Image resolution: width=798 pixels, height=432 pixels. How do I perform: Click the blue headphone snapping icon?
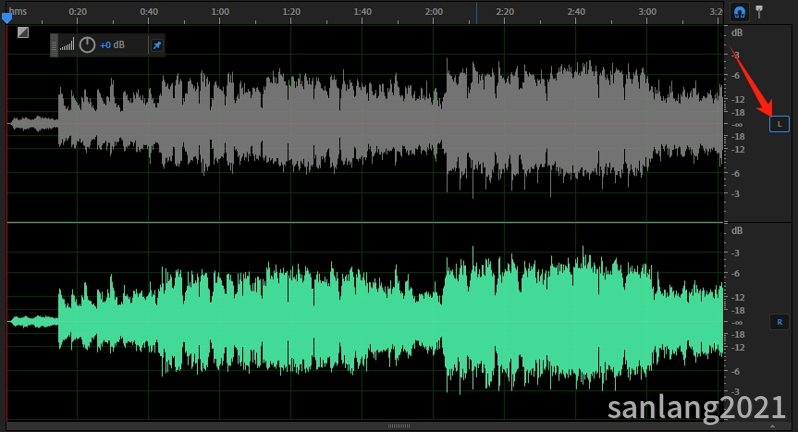pos(740,12)
